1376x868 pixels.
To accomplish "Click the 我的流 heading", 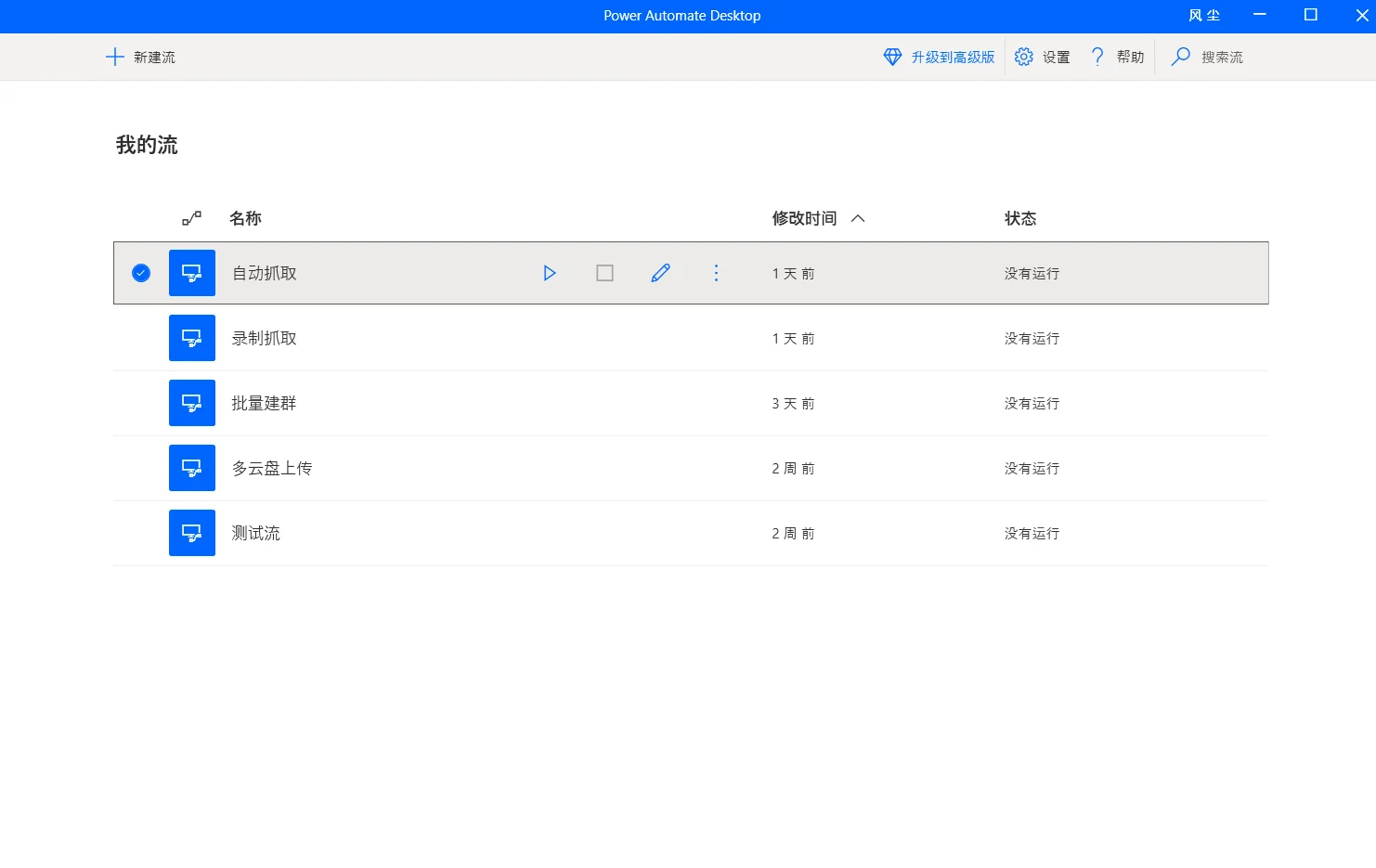I will [x=147, y=145].
